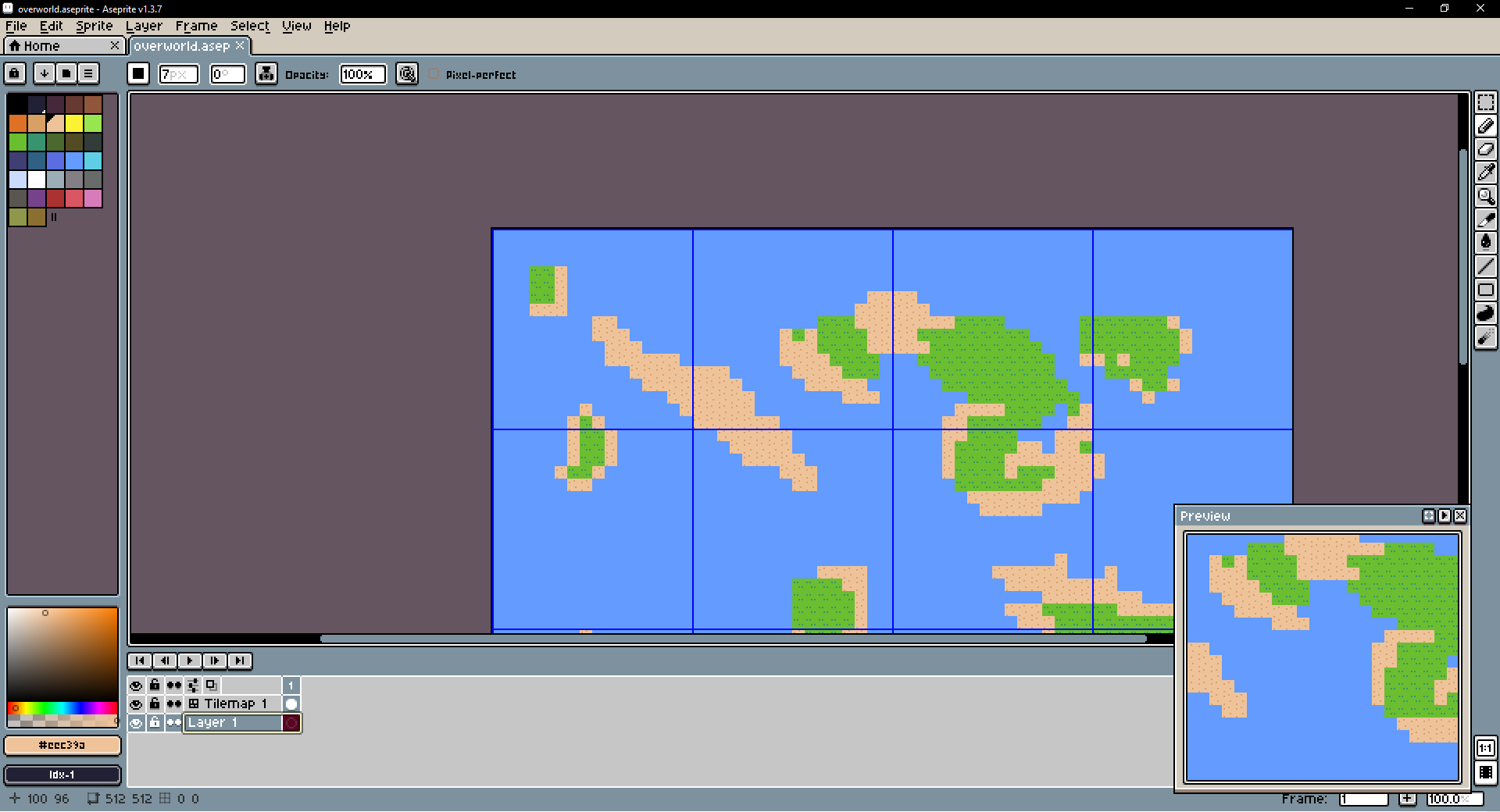Click the foreground color #eec39a button

tap(62, 746)
